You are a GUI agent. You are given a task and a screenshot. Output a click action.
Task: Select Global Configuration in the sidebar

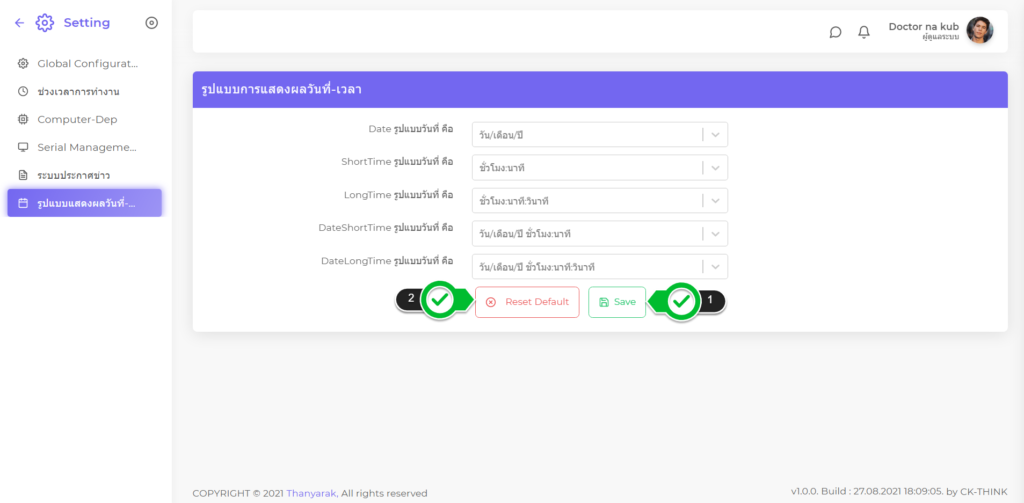pos(86,63)
